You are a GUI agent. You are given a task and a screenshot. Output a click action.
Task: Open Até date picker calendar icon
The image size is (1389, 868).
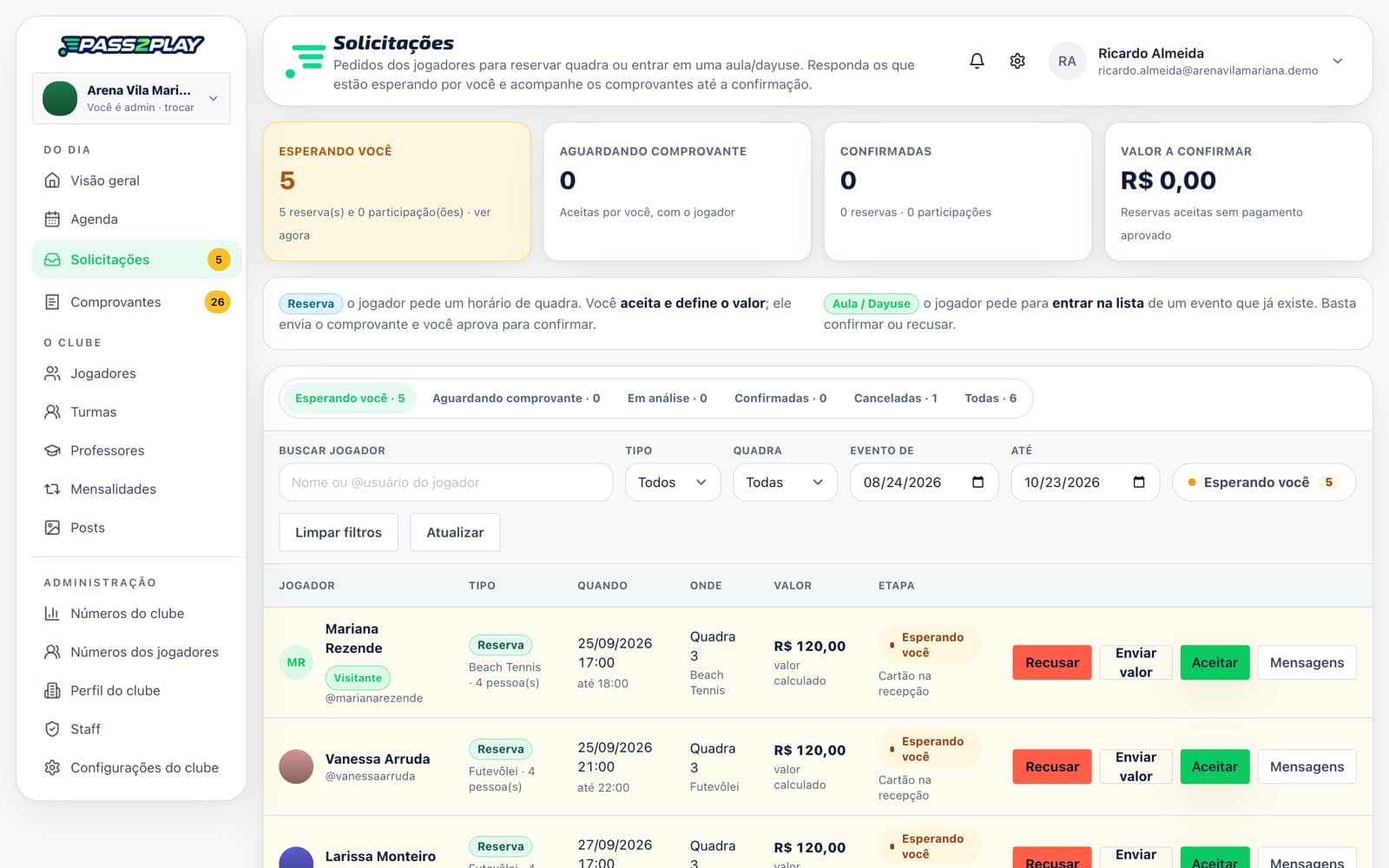[x=1139, y=482]
